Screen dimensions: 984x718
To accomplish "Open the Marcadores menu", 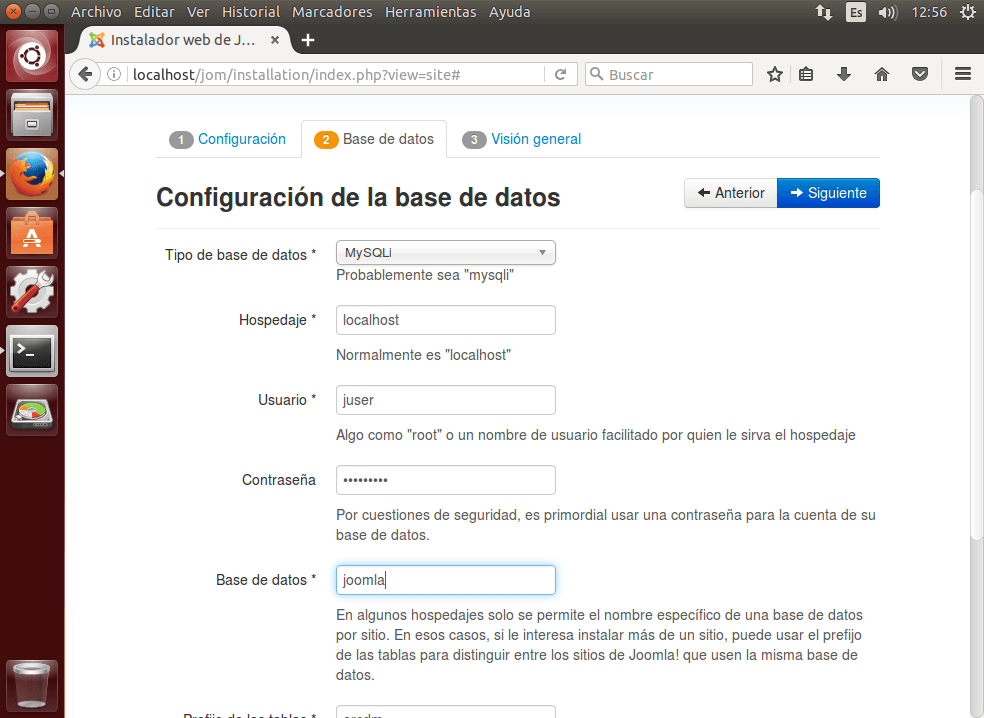I will coord(332,12).
